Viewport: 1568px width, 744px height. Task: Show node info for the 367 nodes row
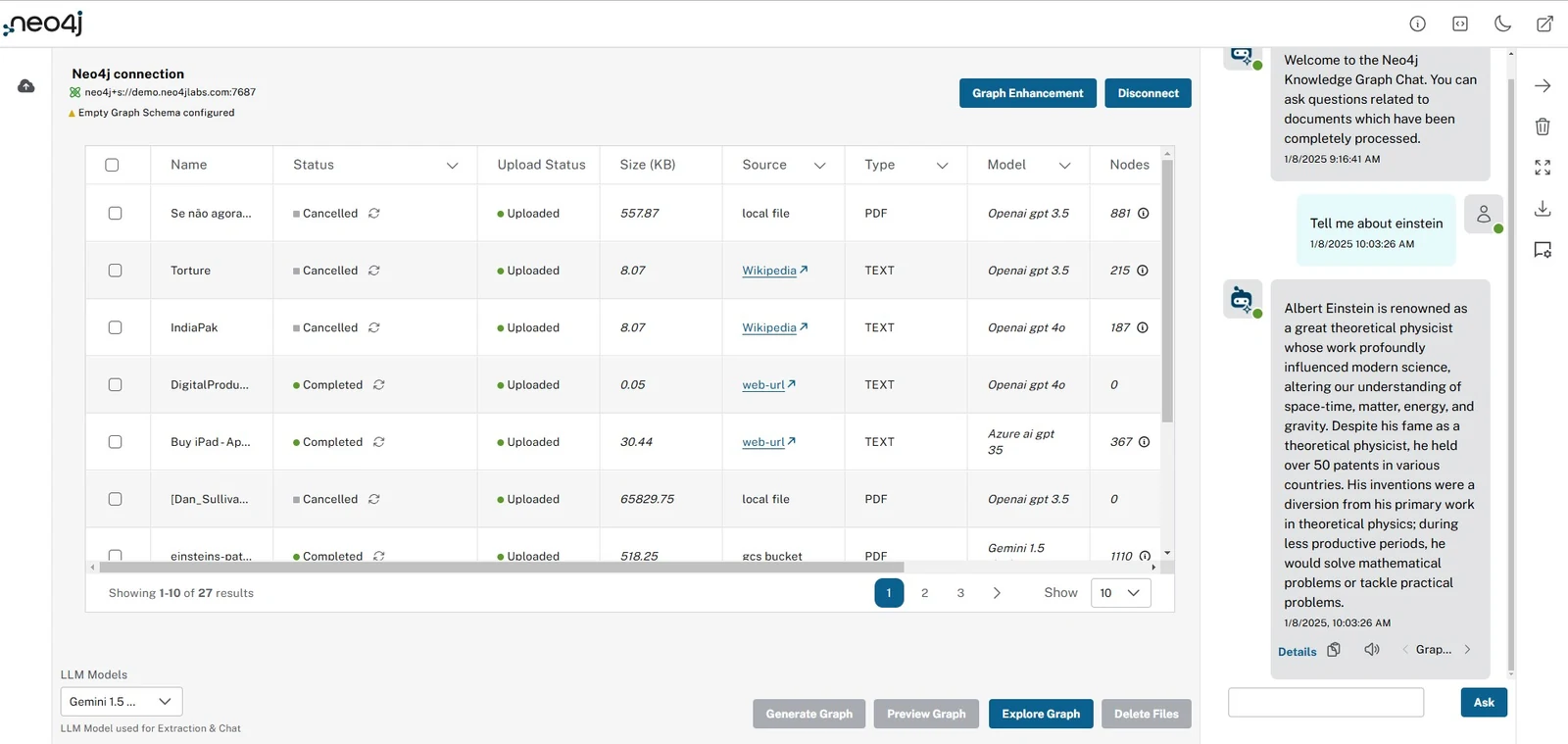click(x=1144, y=442)
